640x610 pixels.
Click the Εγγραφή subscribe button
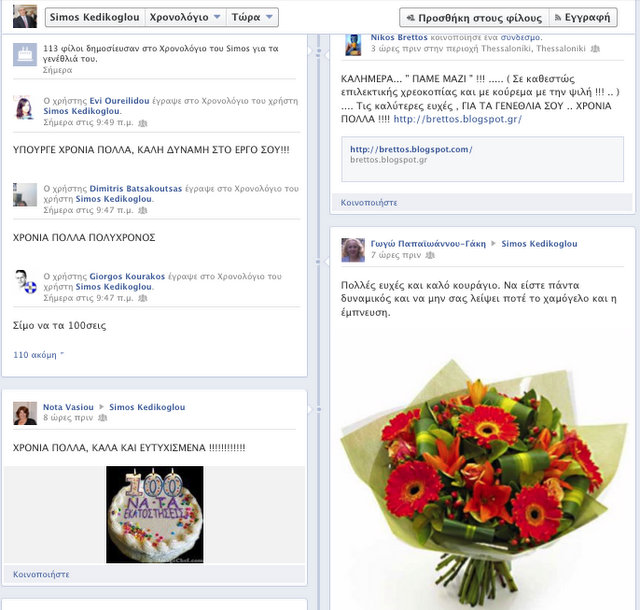[x=583, y=18]
